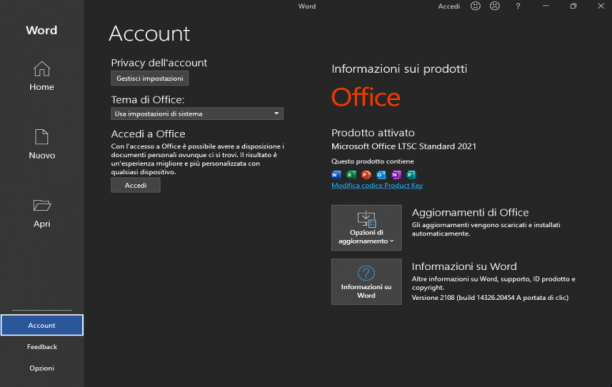Screen dimensions: 612x387
Task: Click the Publisher app icon under product contents
Action: point(411,174)
